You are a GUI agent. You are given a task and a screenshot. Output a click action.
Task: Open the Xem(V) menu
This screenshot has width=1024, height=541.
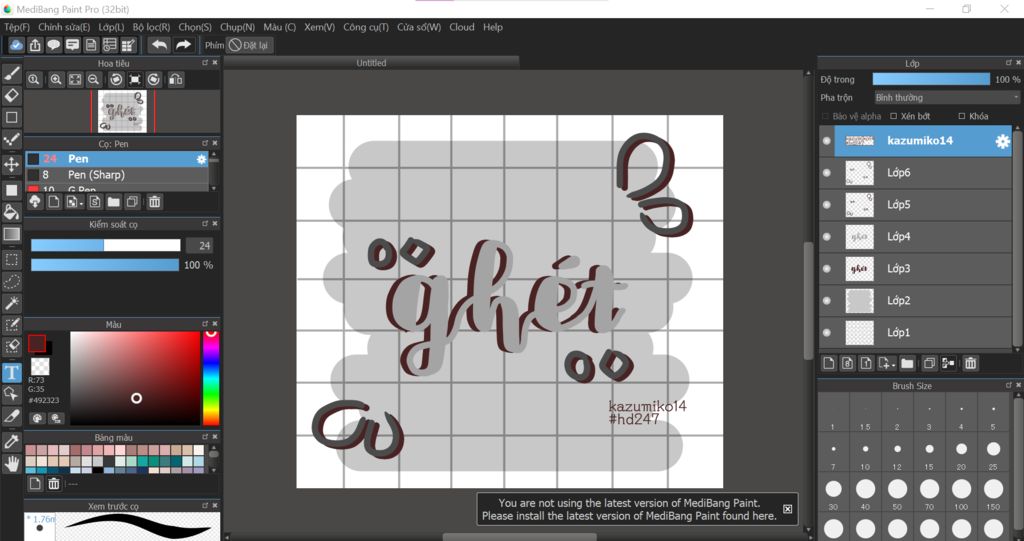point(319,27)
